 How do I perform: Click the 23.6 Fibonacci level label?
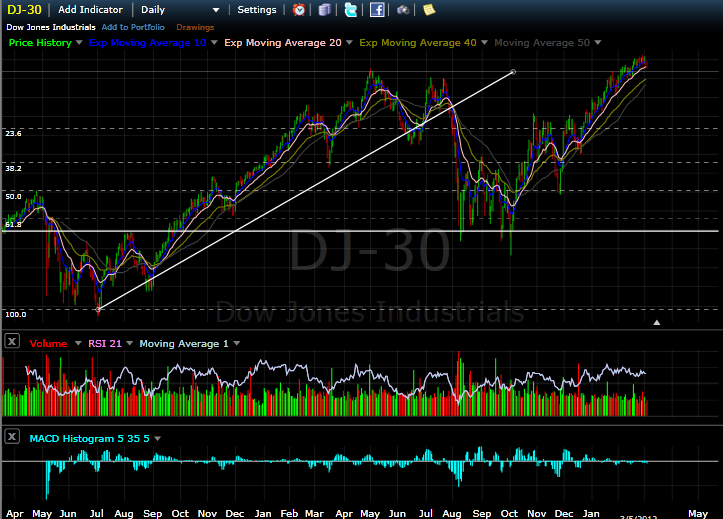pos(13,134)
